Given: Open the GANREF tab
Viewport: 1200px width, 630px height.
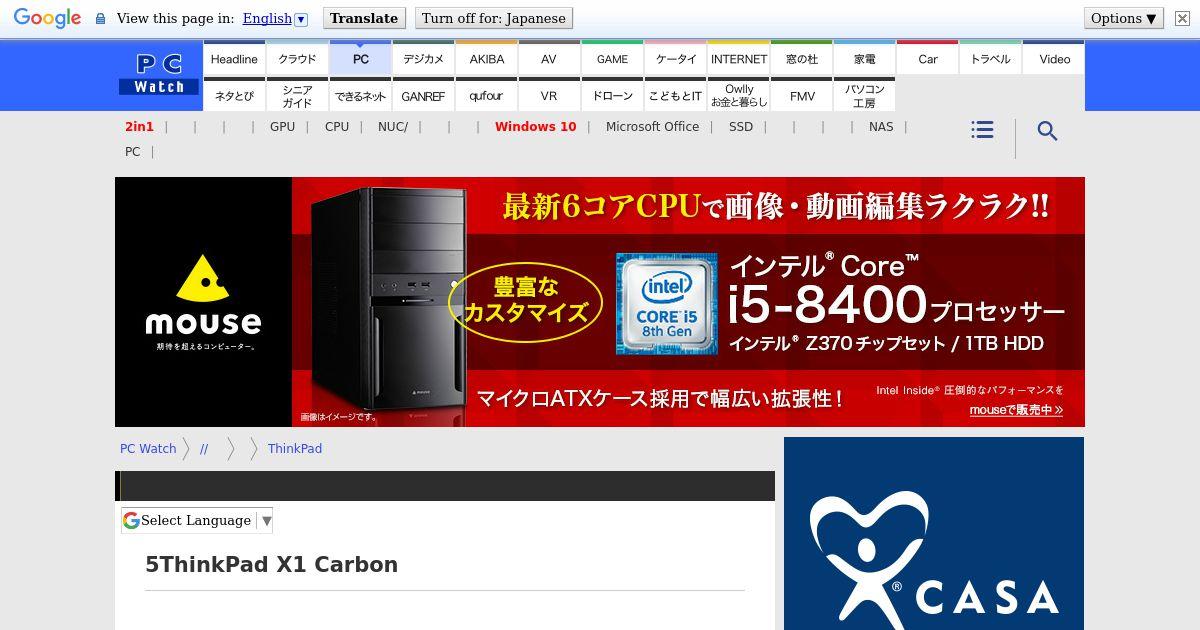Looking at the screenshot, I should (x=423, y=95).
